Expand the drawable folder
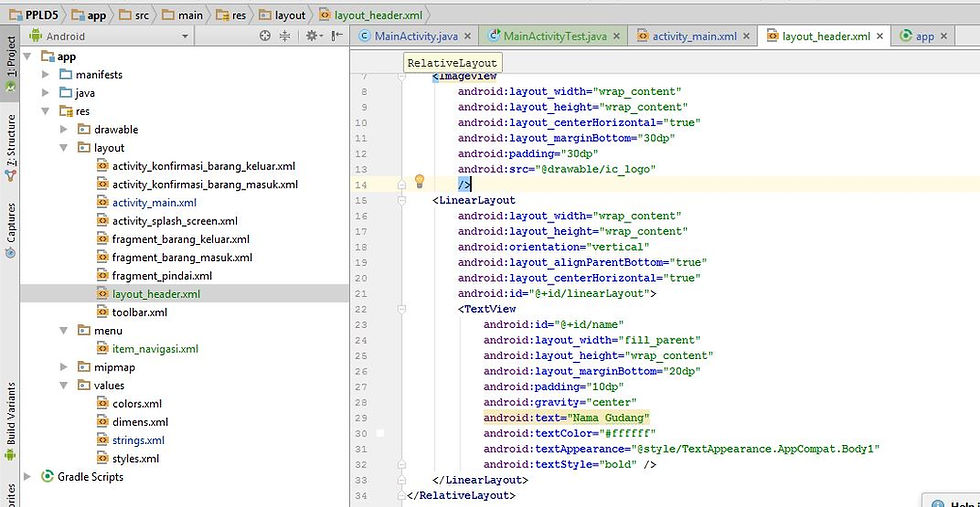This screenshot has height=507, width=980. [63, 129]
